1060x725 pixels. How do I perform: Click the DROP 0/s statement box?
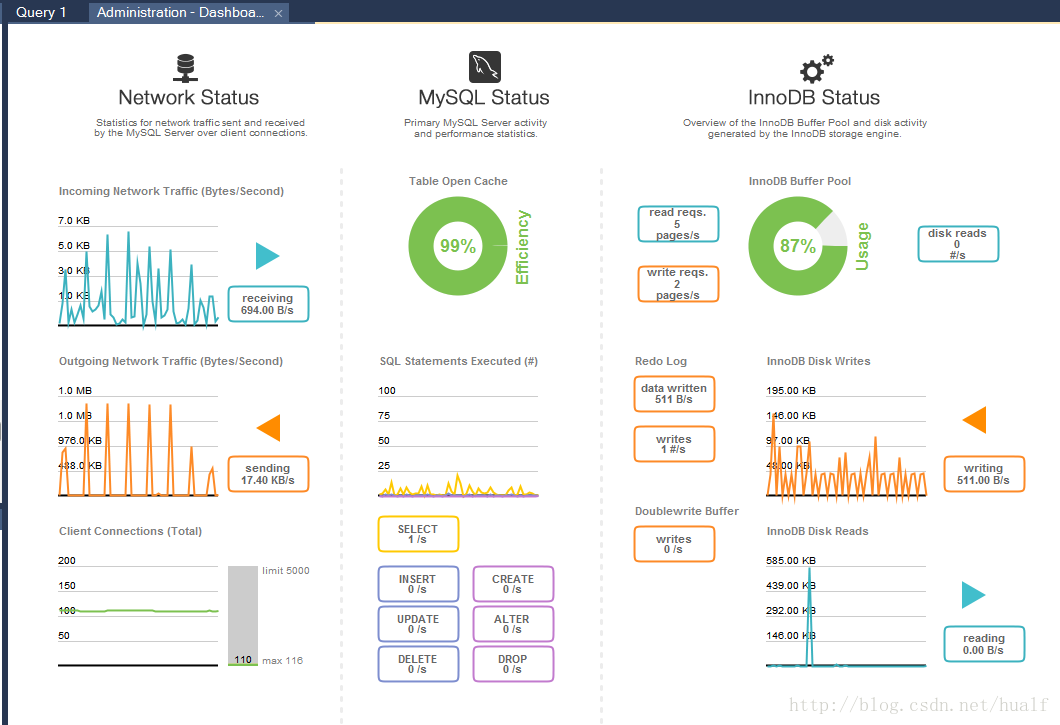tap(513, 664)
